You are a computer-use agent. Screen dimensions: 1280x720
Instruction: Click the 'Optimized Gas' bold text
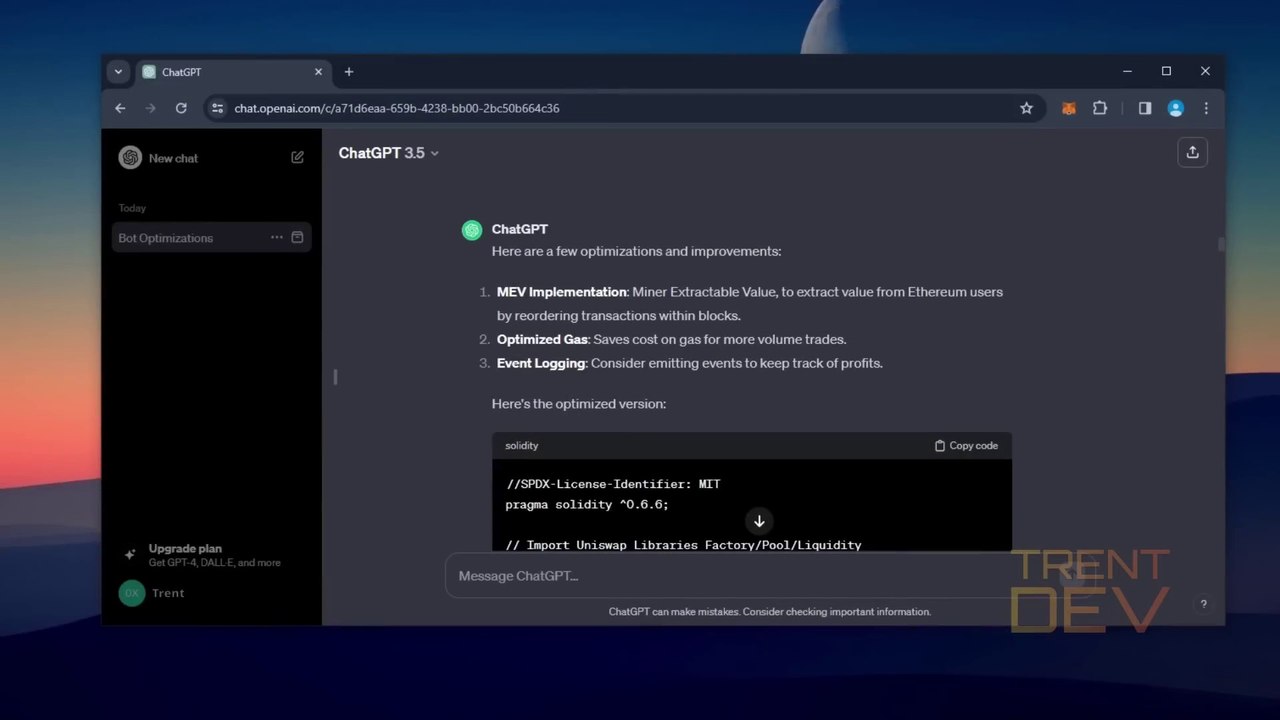[542, 339]
